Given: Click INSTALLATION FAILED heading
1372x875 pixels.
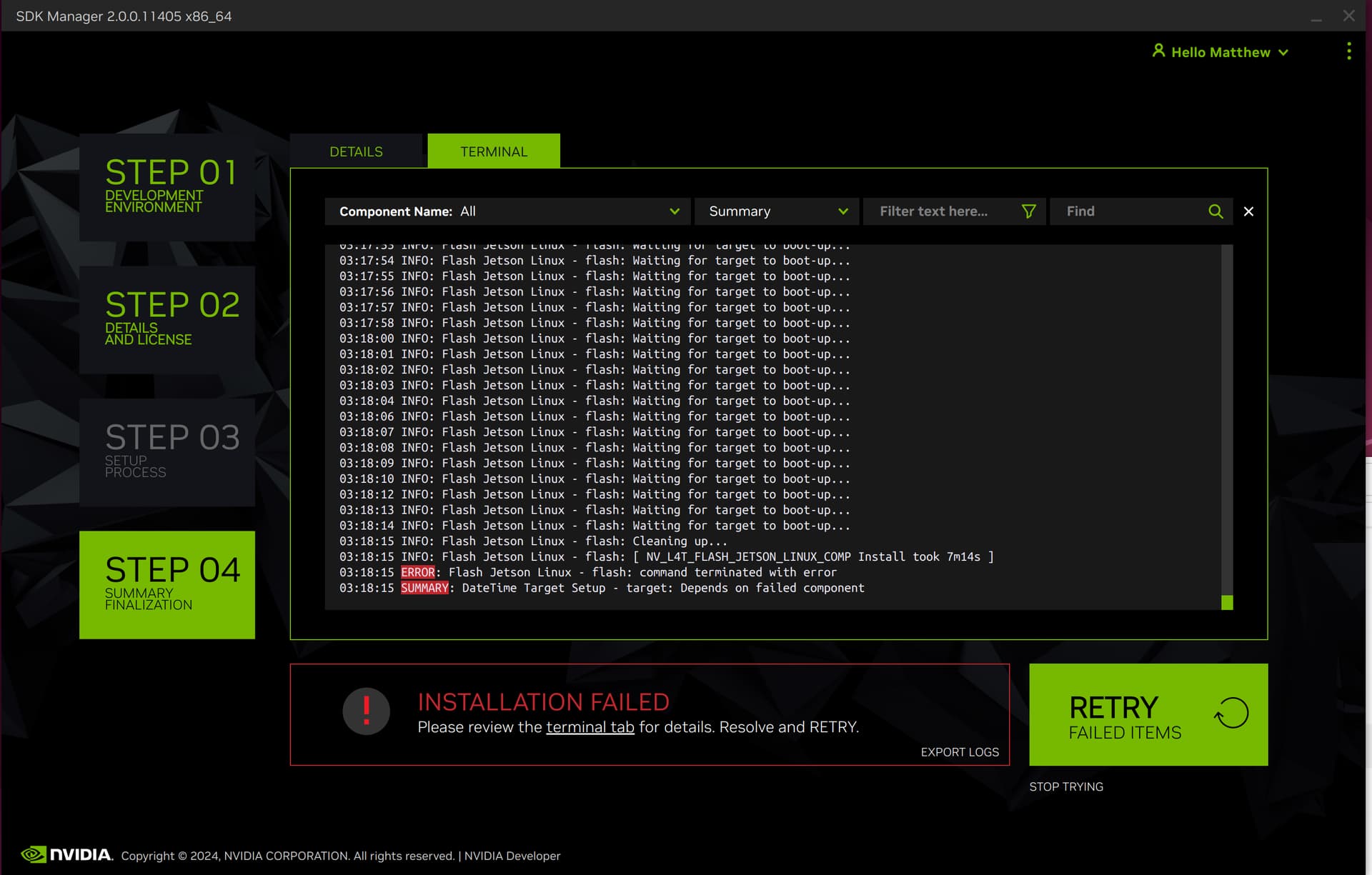Looking at the screenshot, I should (543, 702).
